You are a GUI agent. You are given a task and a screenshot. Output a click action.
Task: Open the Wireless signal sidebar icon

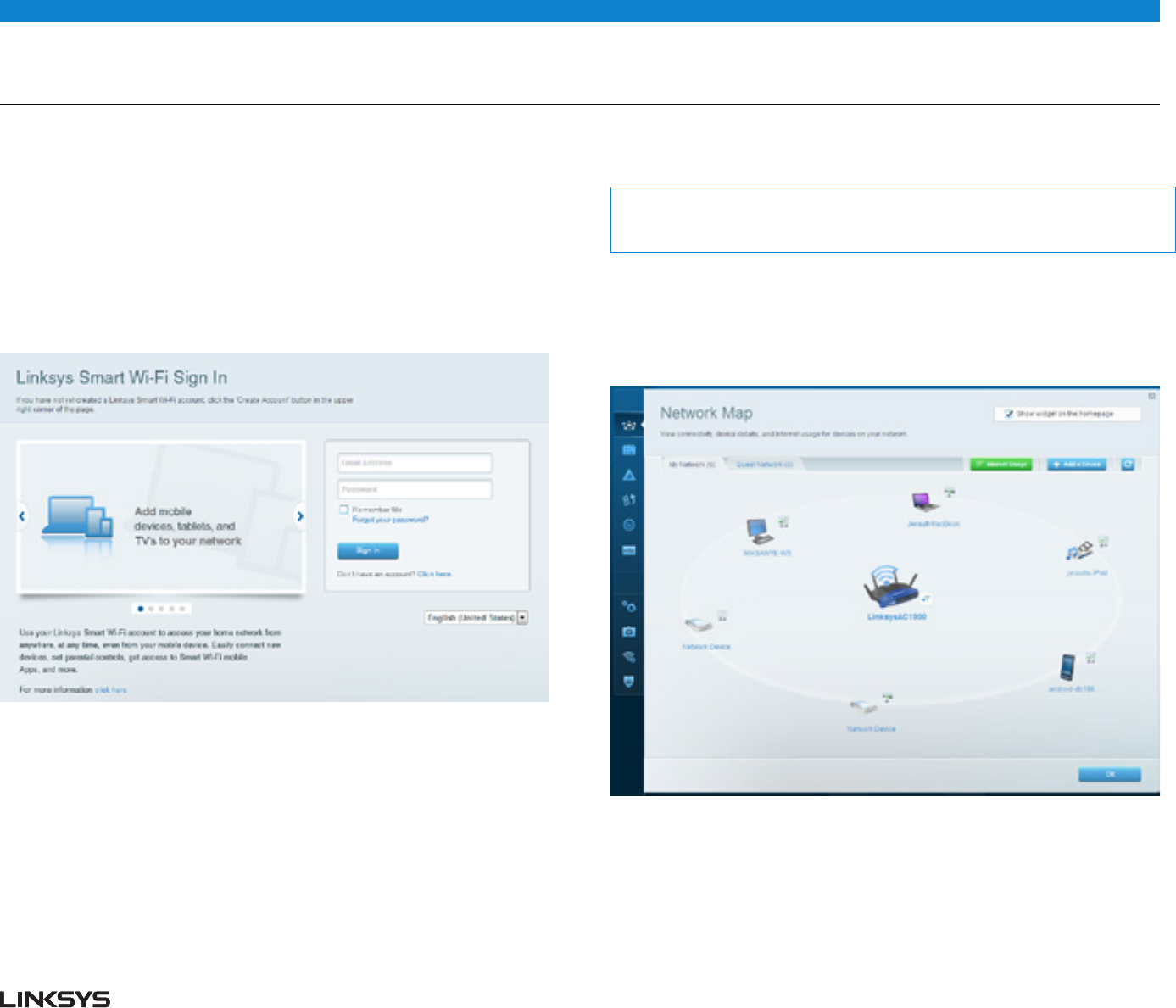click(628, 656)
